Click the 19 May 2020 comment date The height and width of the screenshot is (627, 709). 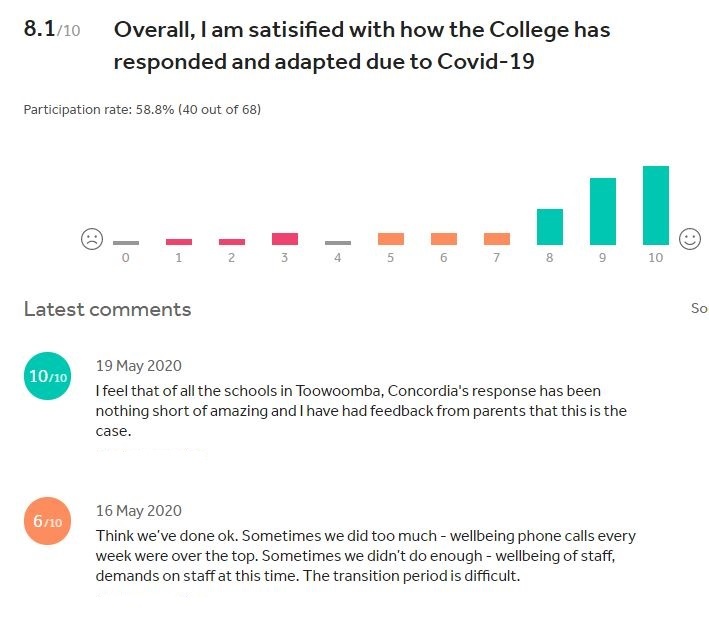click(139, 366)
